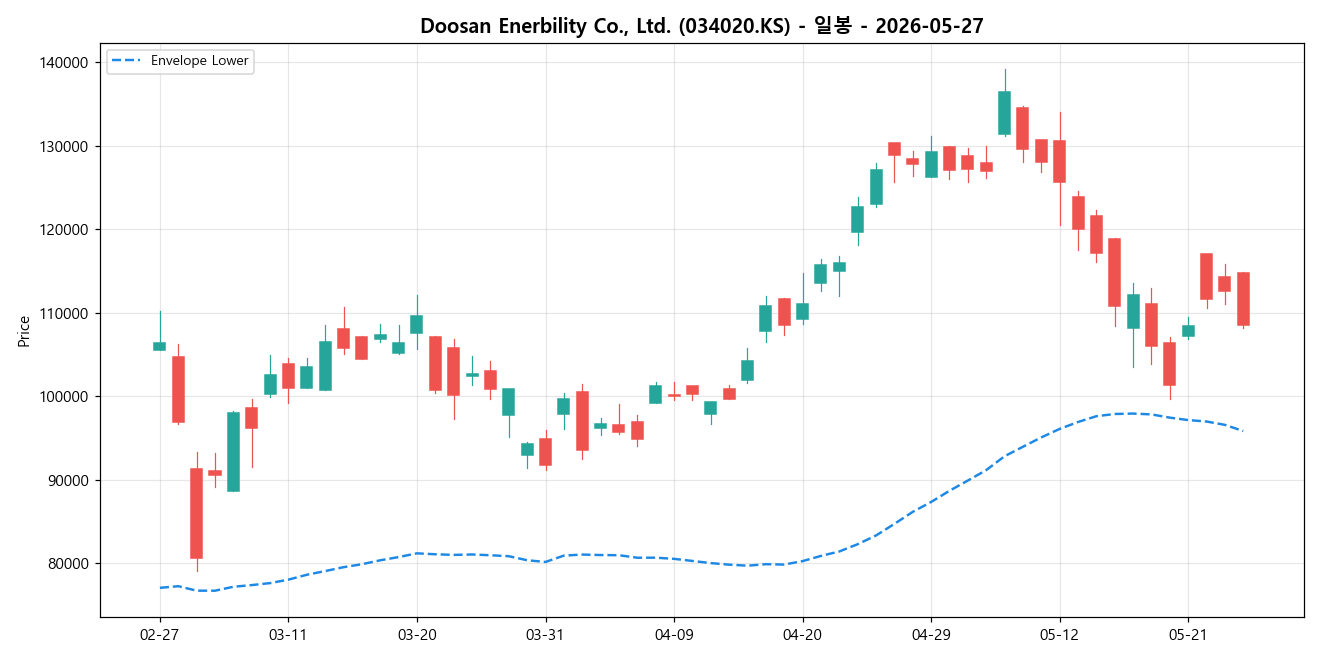Click the 05-12 x-axis date label
The width and height of the screenshot is (1320, 660).
coord(1059,635)
